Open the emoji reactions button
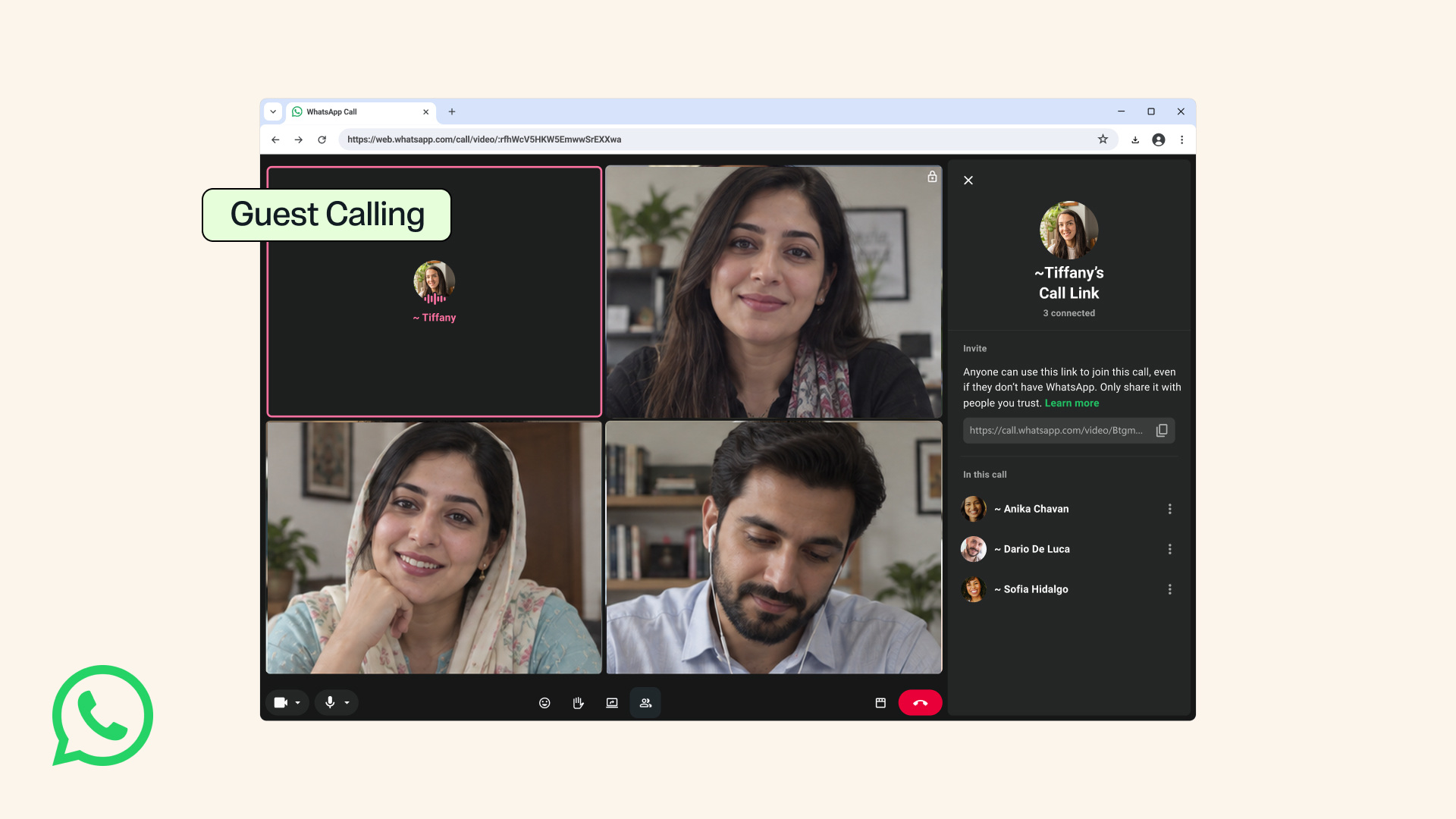 pos(544,703)
